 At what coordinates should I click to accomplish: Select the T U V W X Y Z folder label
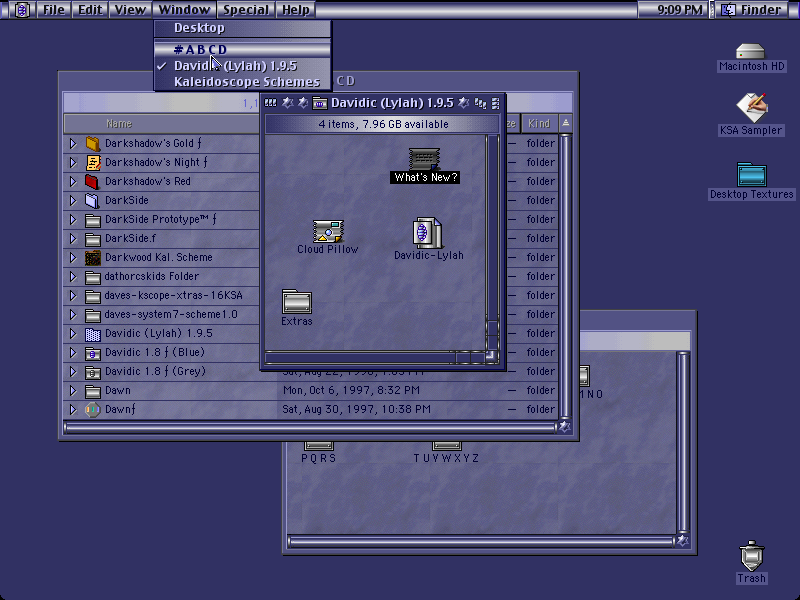(x=446, y=458)
